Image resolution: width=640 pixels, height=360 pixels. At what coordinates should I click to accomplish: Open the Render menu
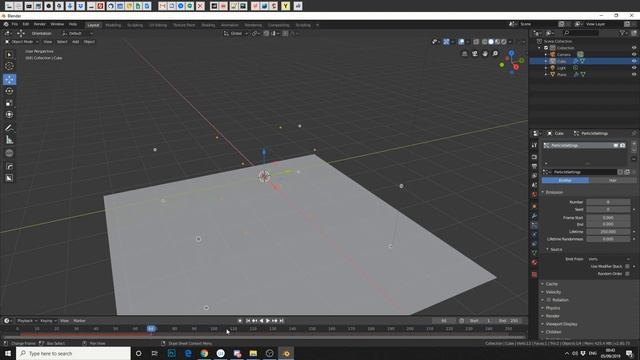(x=40, y=24)
